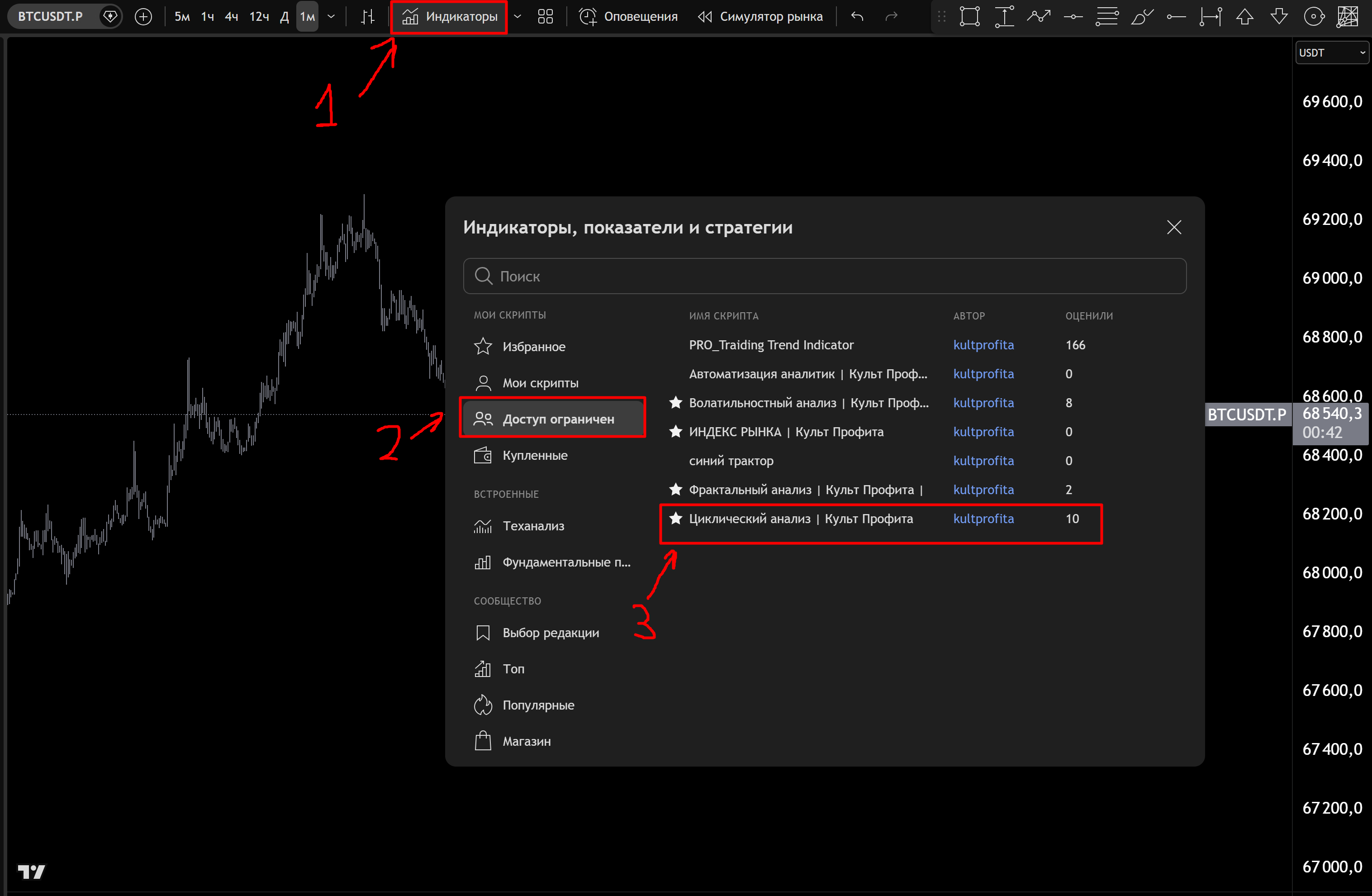The width and height of the screenshot is (1372, 896).
Task: Click the undo arrow icon
Action: pos(857,17)
